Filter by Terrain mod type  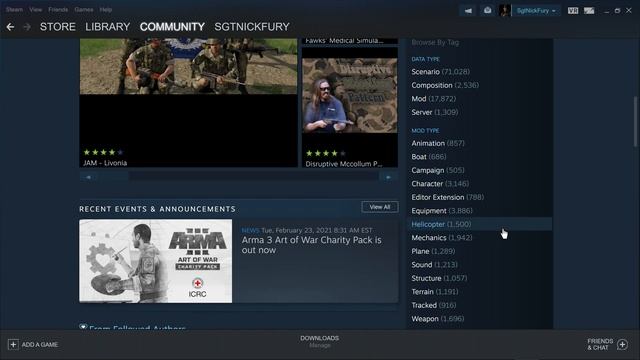435,291
